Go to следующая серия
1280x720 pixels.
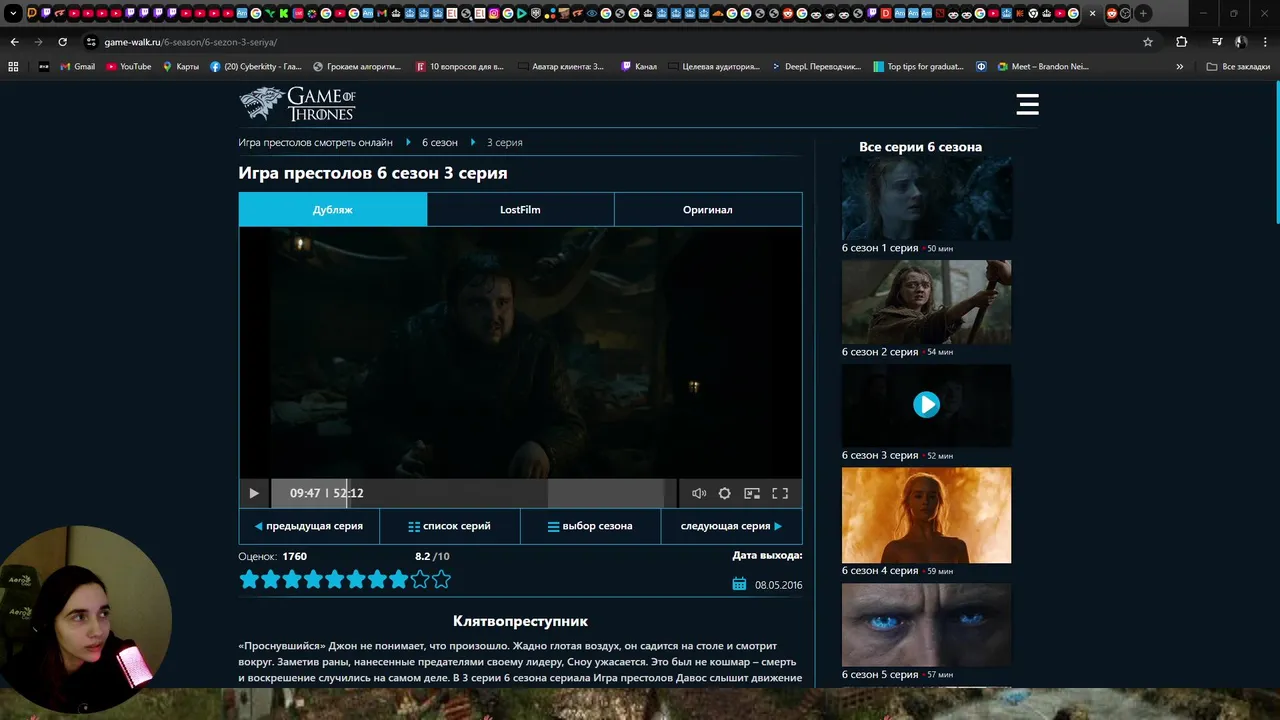click(x=731, y=526)
